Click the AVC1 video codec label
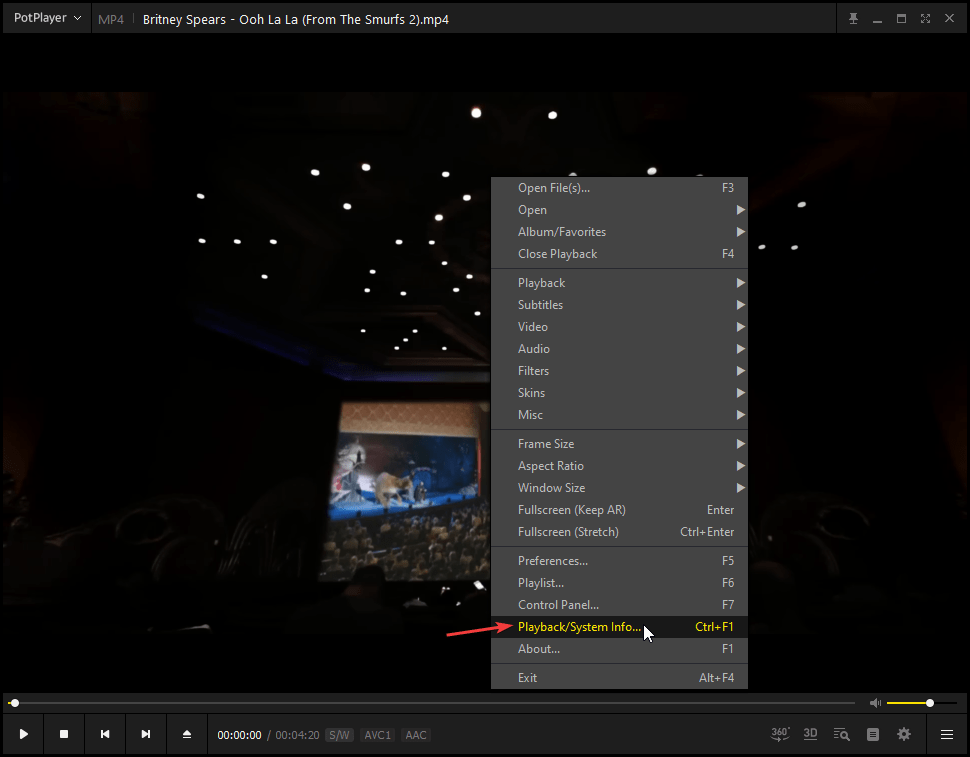Image resolution: width=970 pixels, height=757 pixels. [378, 735]
